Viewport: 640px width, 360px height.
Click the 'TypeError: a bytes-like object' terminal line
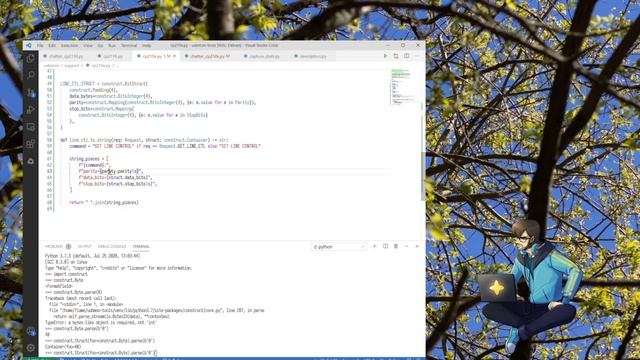pyautogui.click(x=101, y=322)
